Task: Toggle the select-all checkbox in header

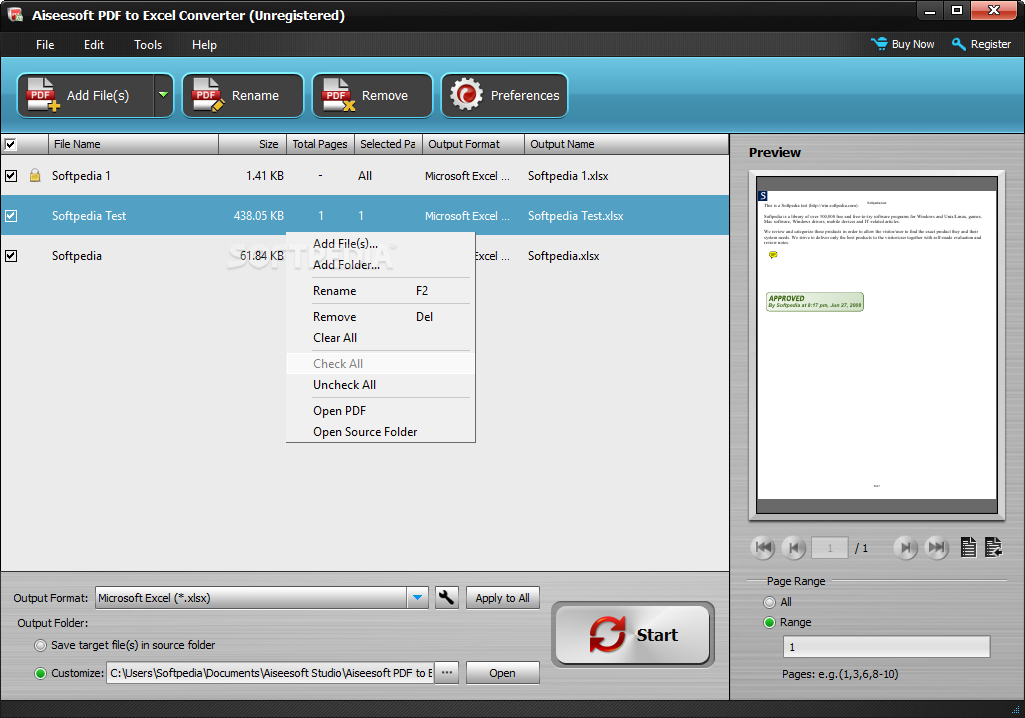Action: [10, 144]
